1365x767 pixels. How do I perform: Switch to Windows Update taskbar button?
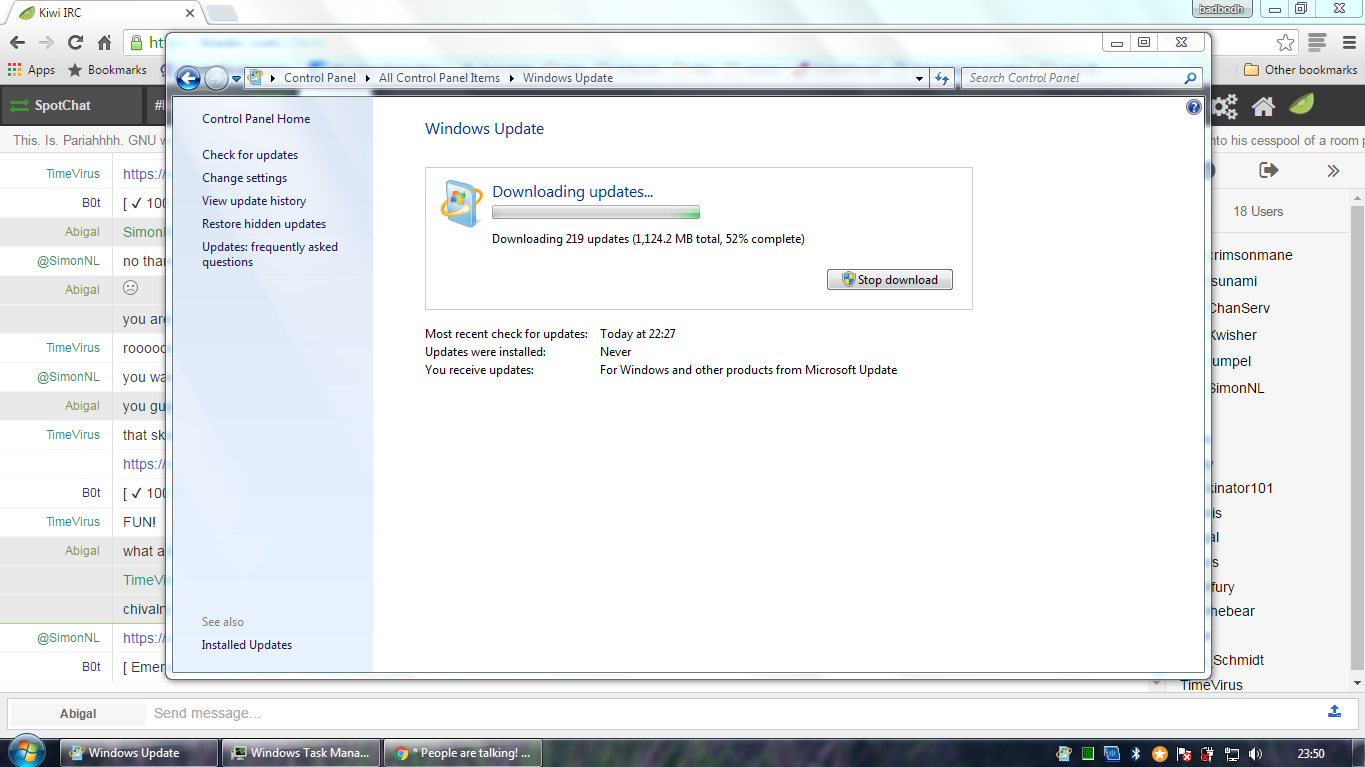[x=139, y=753]
